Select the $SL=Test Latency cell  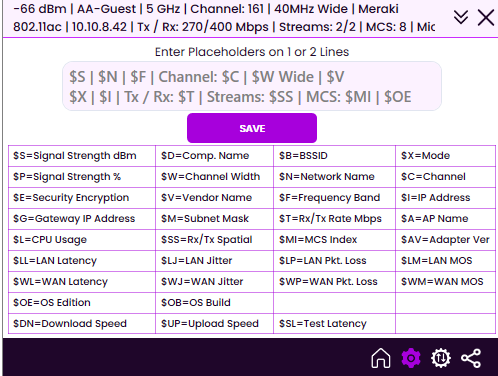[x=334, y=323]
